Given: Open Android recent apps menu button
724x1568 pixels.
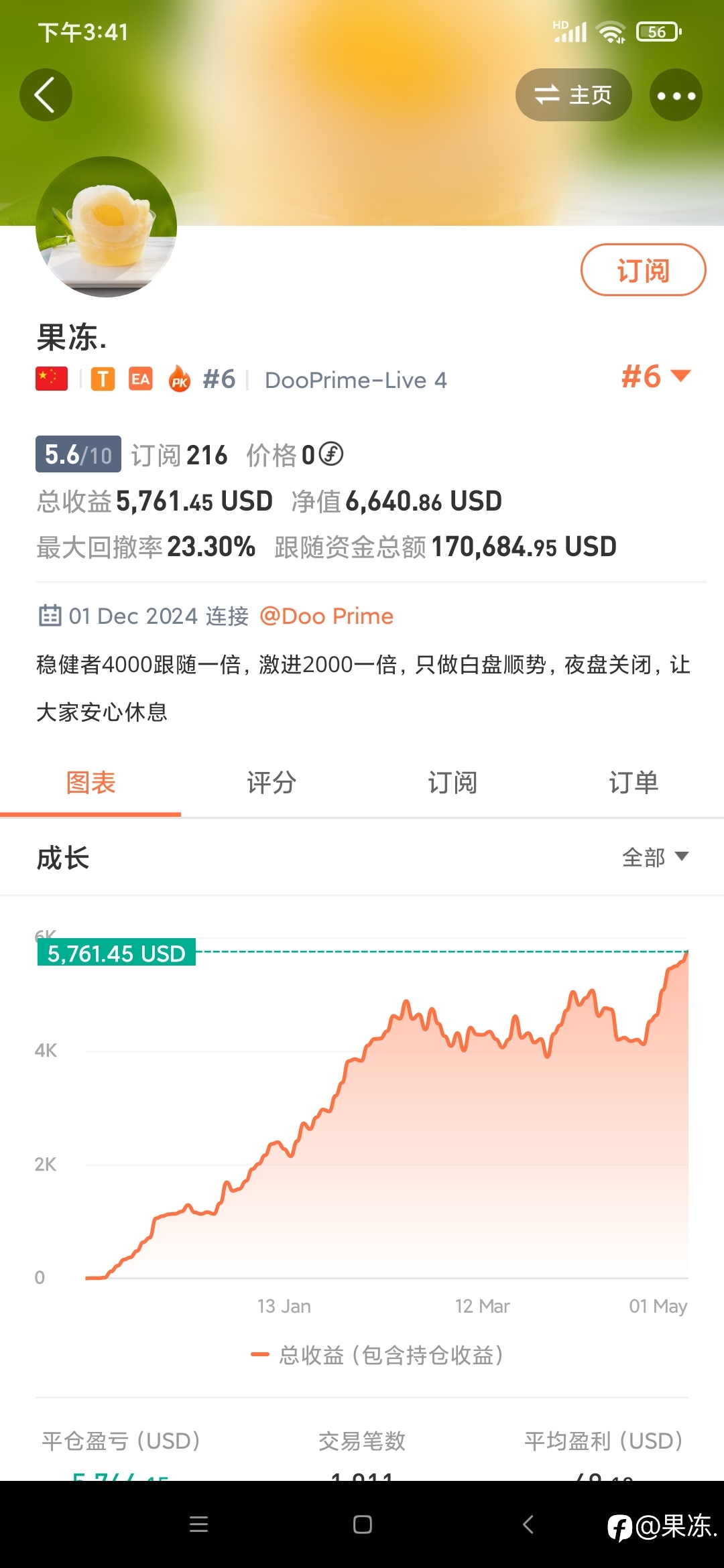Looking at the screenshot, I should point(198,1524).
